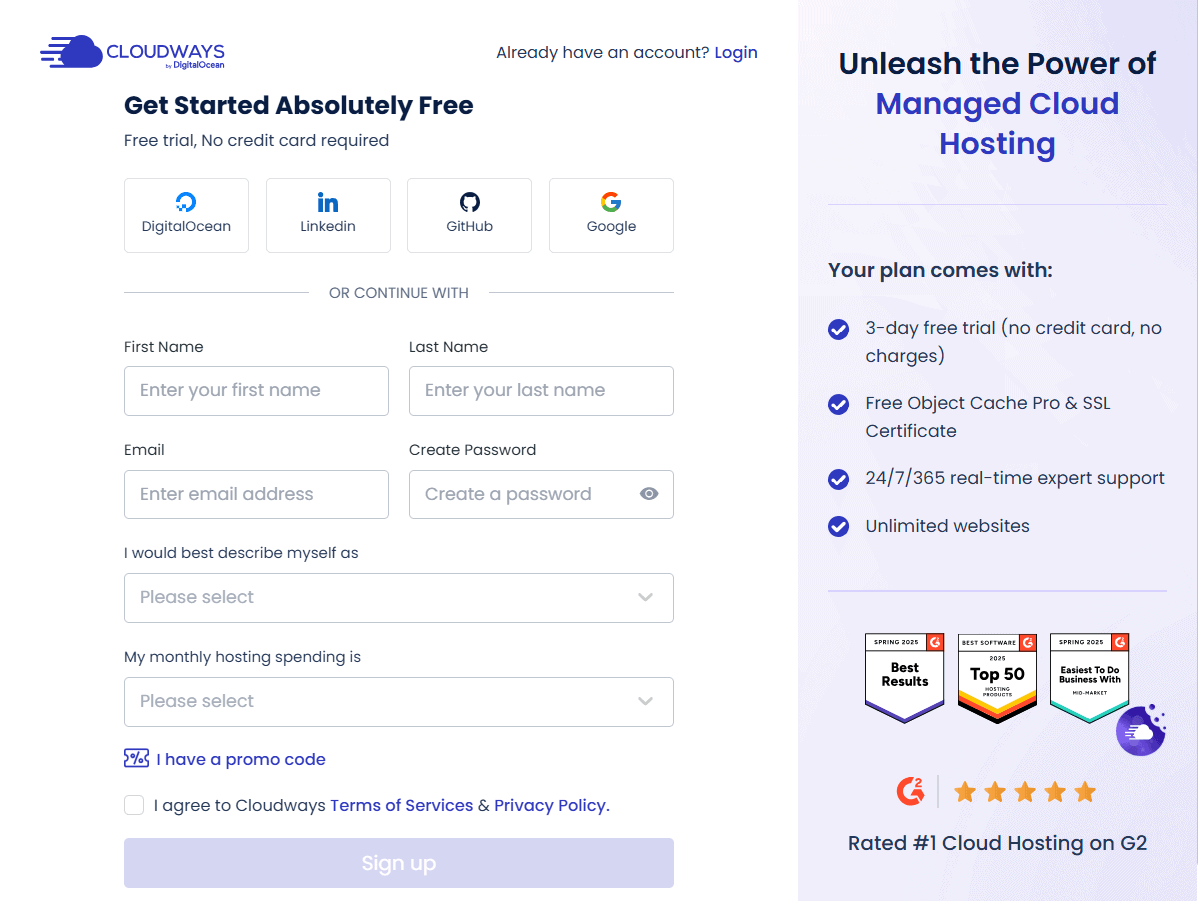Viewport: 1198px width, 901px height.
Task: Open the monthly hosting spending dropdown
Action: pyautogui.click(x=399, y=702)
